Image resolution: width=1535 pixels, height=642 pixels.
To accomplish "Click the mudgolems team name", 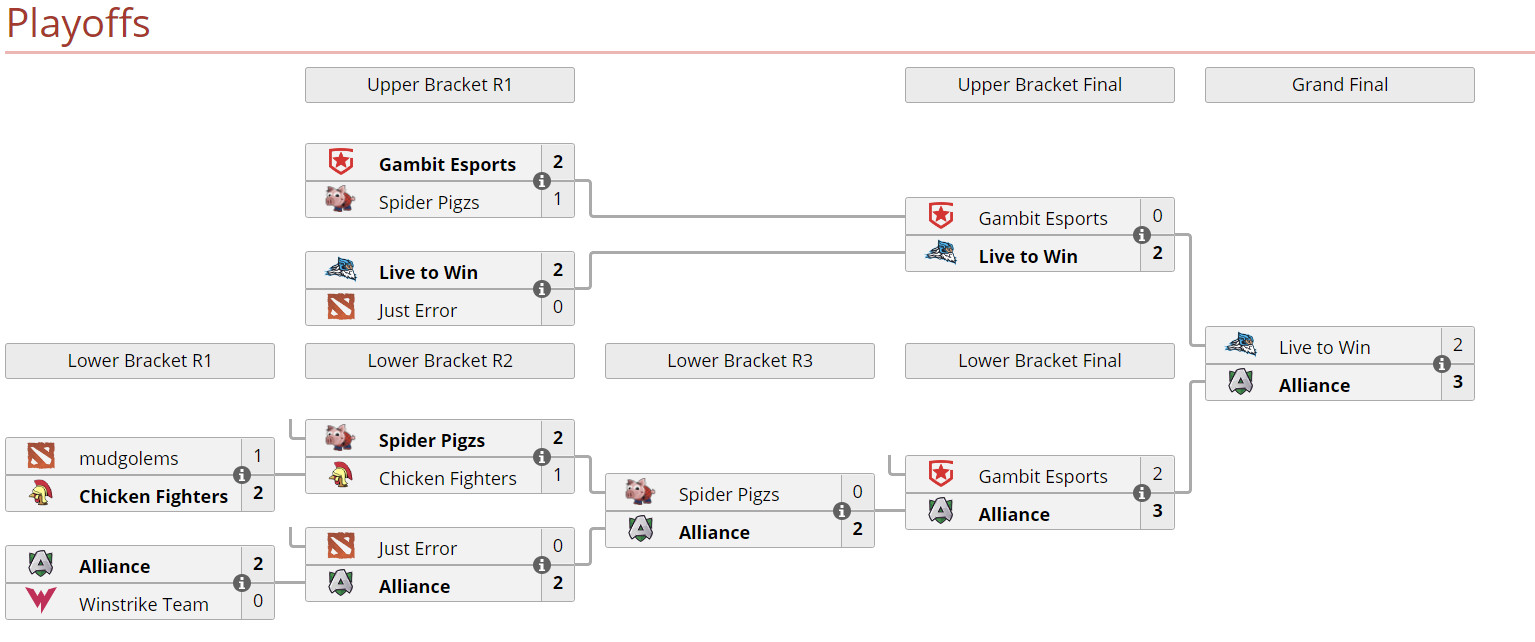I will (x=128, y=459).
